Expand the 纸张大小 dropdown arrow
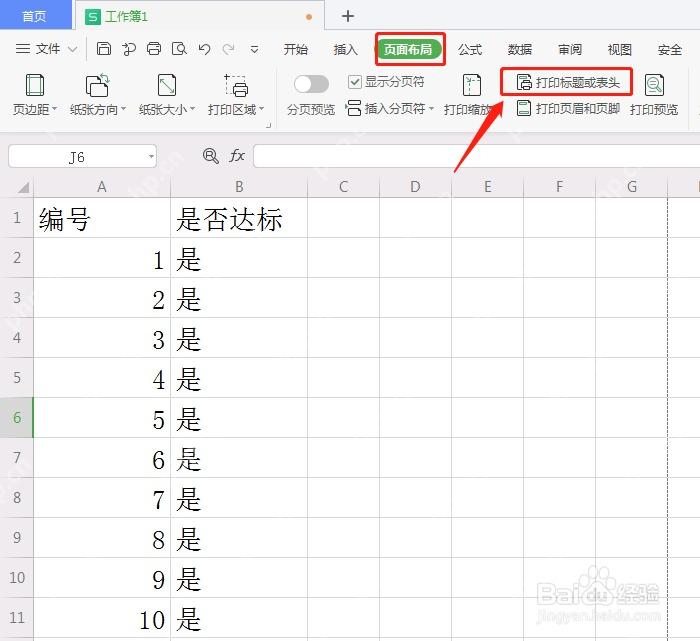Viewport: 700px width, 641px height. click(x=193, y=108)
